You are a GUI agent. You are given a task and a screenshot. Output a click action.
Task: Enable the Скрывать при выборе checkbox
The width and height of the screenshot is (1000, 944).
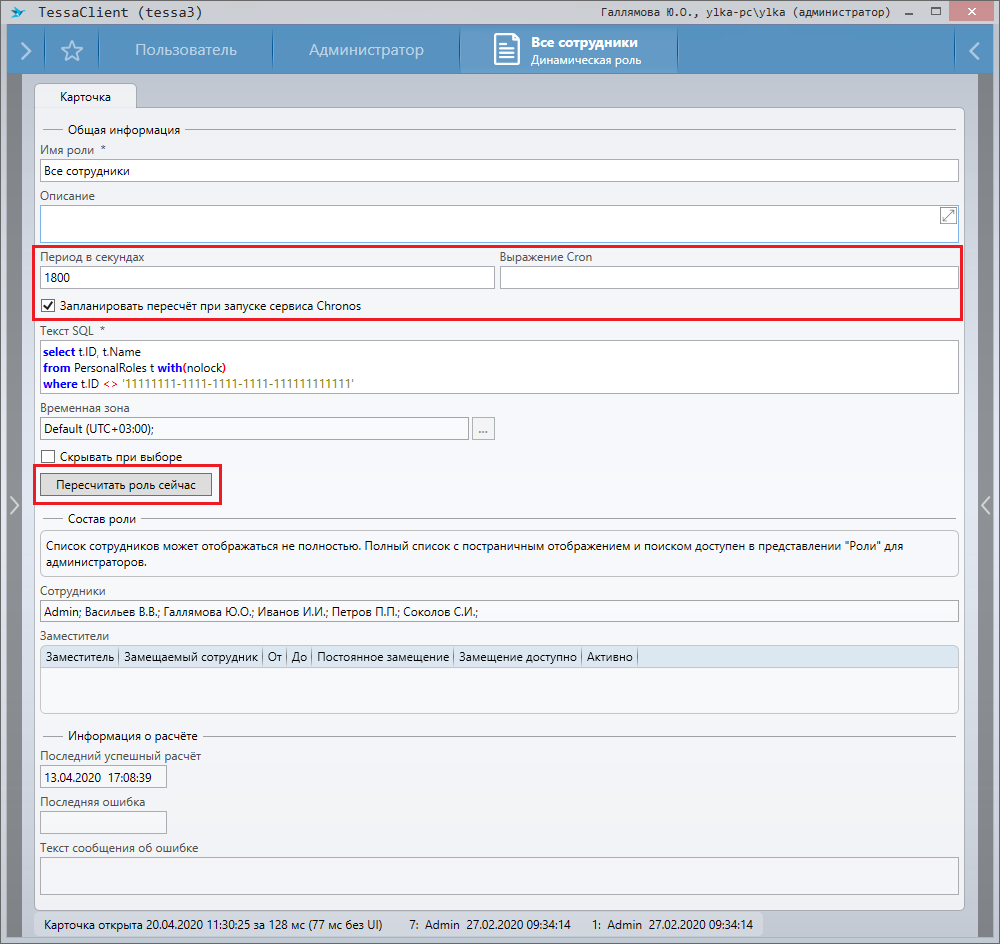click(x=48, y=457)
